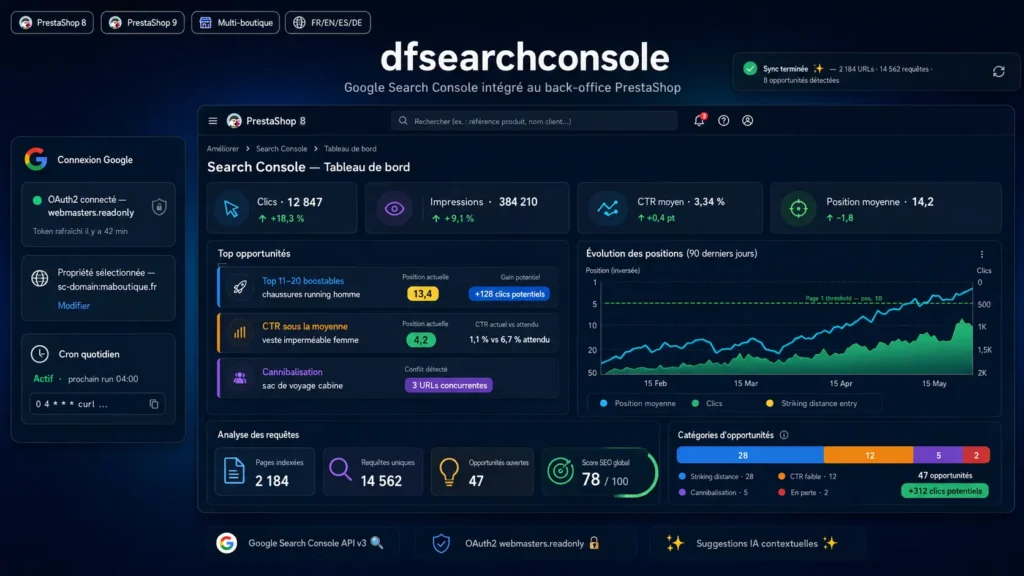Click the shield icon next to OAuth2 webmasters.readonly footer
The image size is (1024, 576).
pyautogui.click(x=441, y=543)
